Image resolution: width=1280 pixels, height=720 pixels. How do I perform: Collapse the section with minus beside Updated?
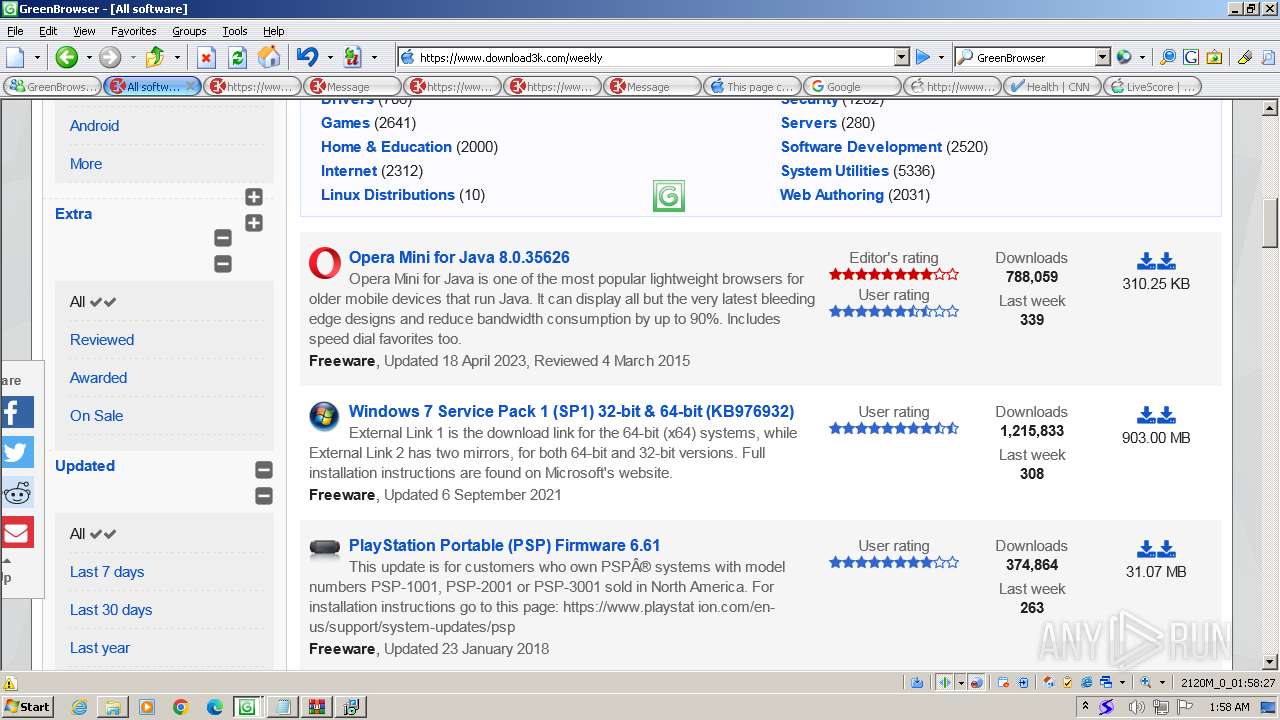264,469
